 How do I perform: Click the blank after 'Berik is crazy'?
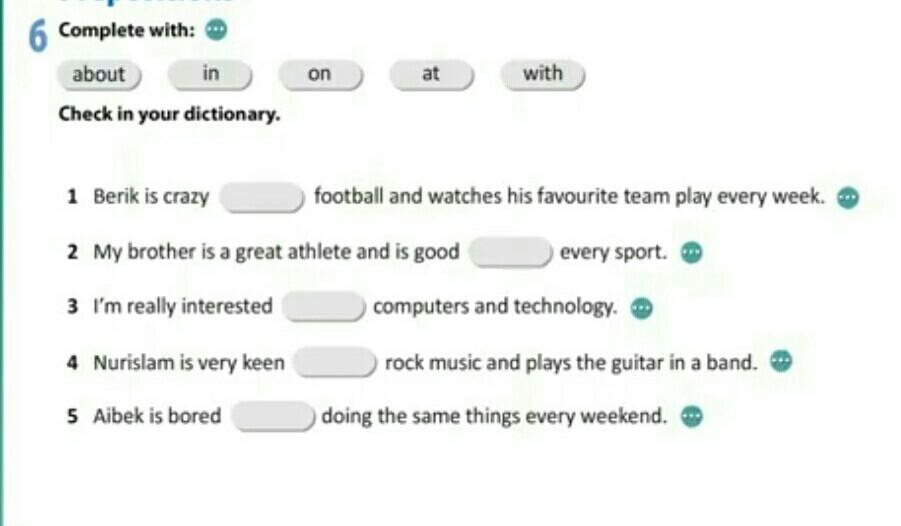tap(262, 197)
